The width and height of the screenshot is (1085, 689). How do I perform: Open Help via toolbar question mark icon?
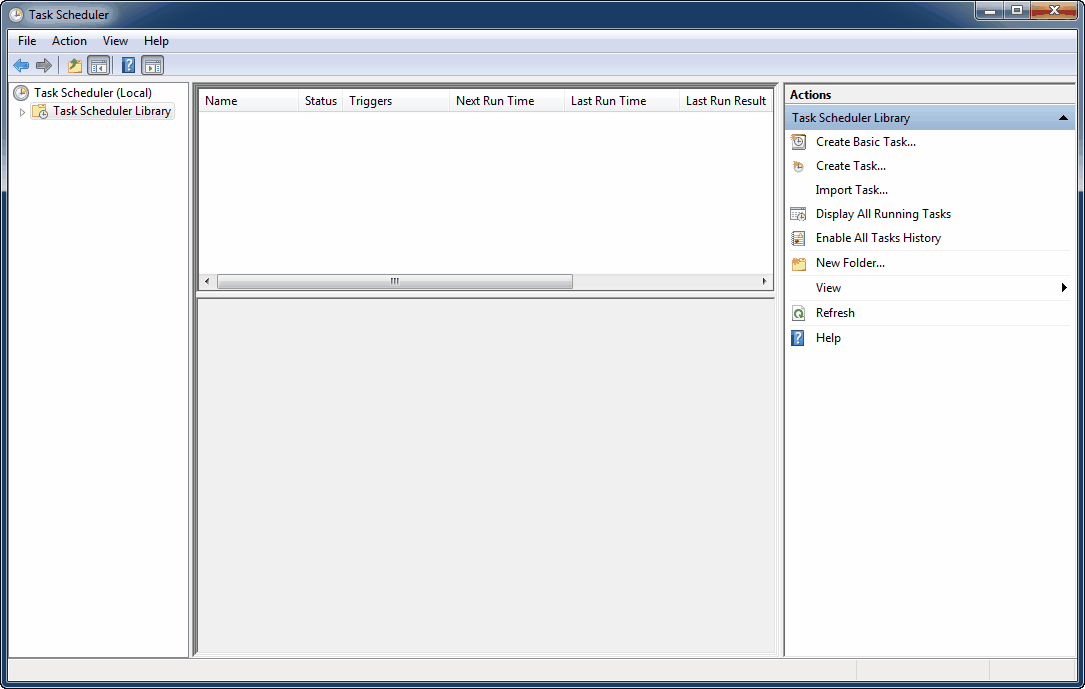click(x=128, y=66)
